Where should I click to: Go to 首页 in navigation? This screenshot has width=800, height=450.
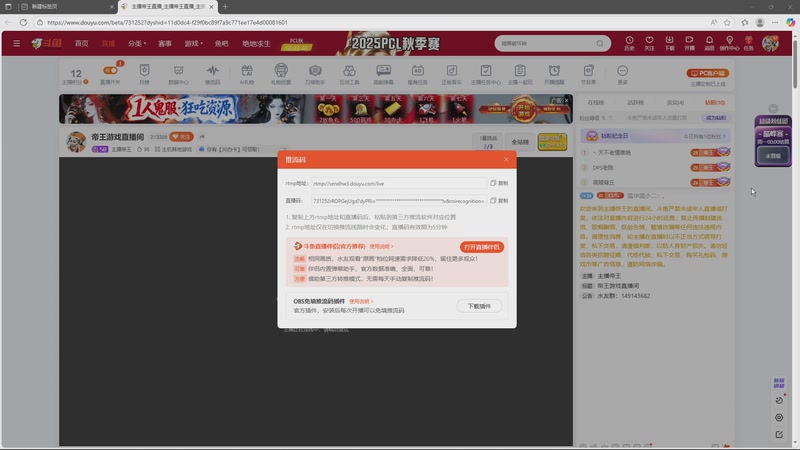[82, 43]
